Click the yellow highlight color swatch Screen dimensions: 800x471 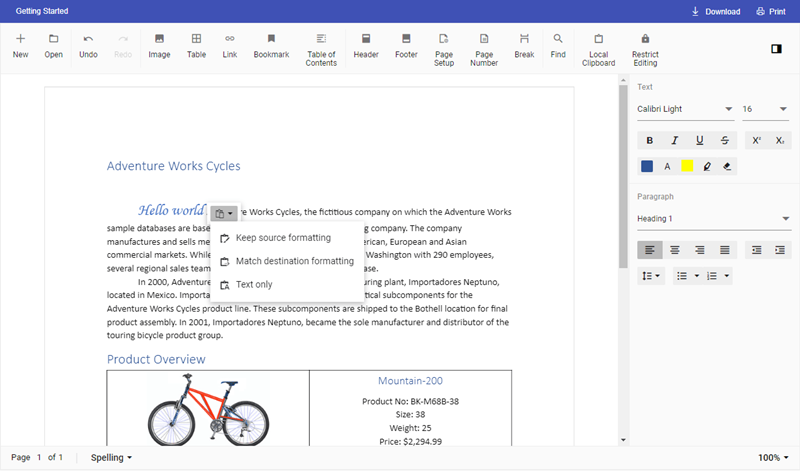pyautogui.click(x=688, y=166)
